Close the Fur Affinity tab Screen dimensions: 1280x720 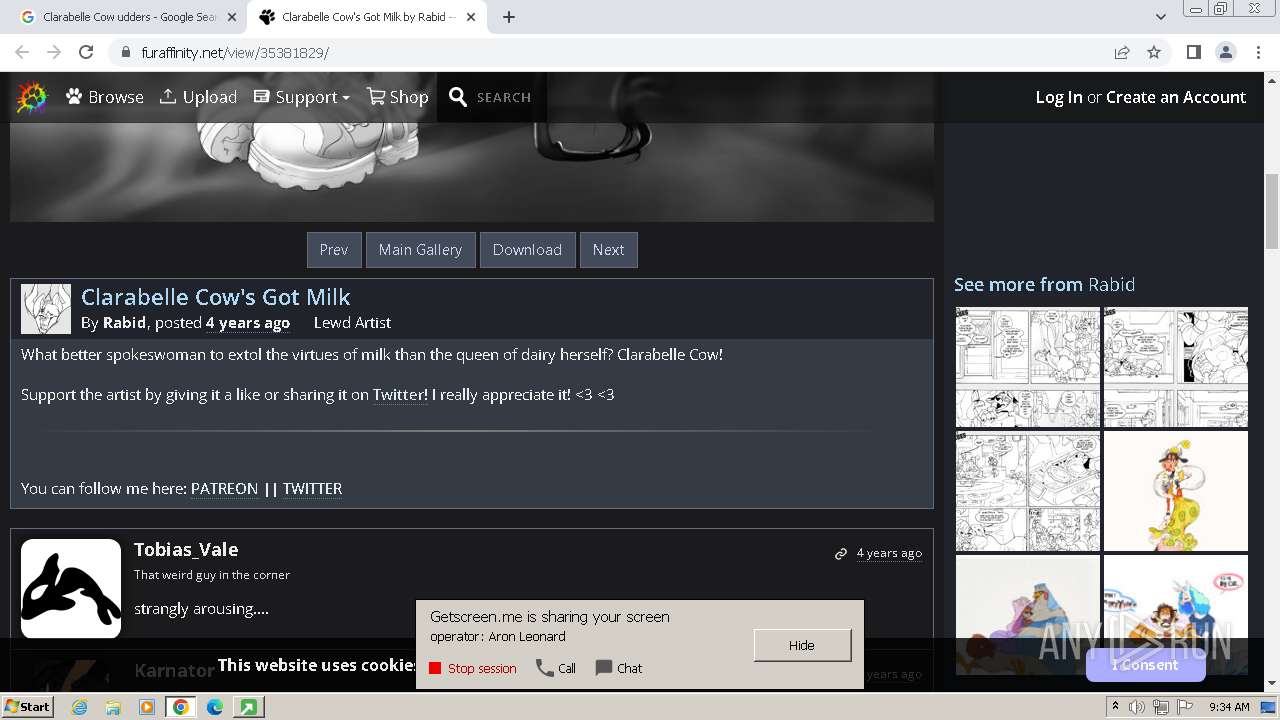click(470, 17)
